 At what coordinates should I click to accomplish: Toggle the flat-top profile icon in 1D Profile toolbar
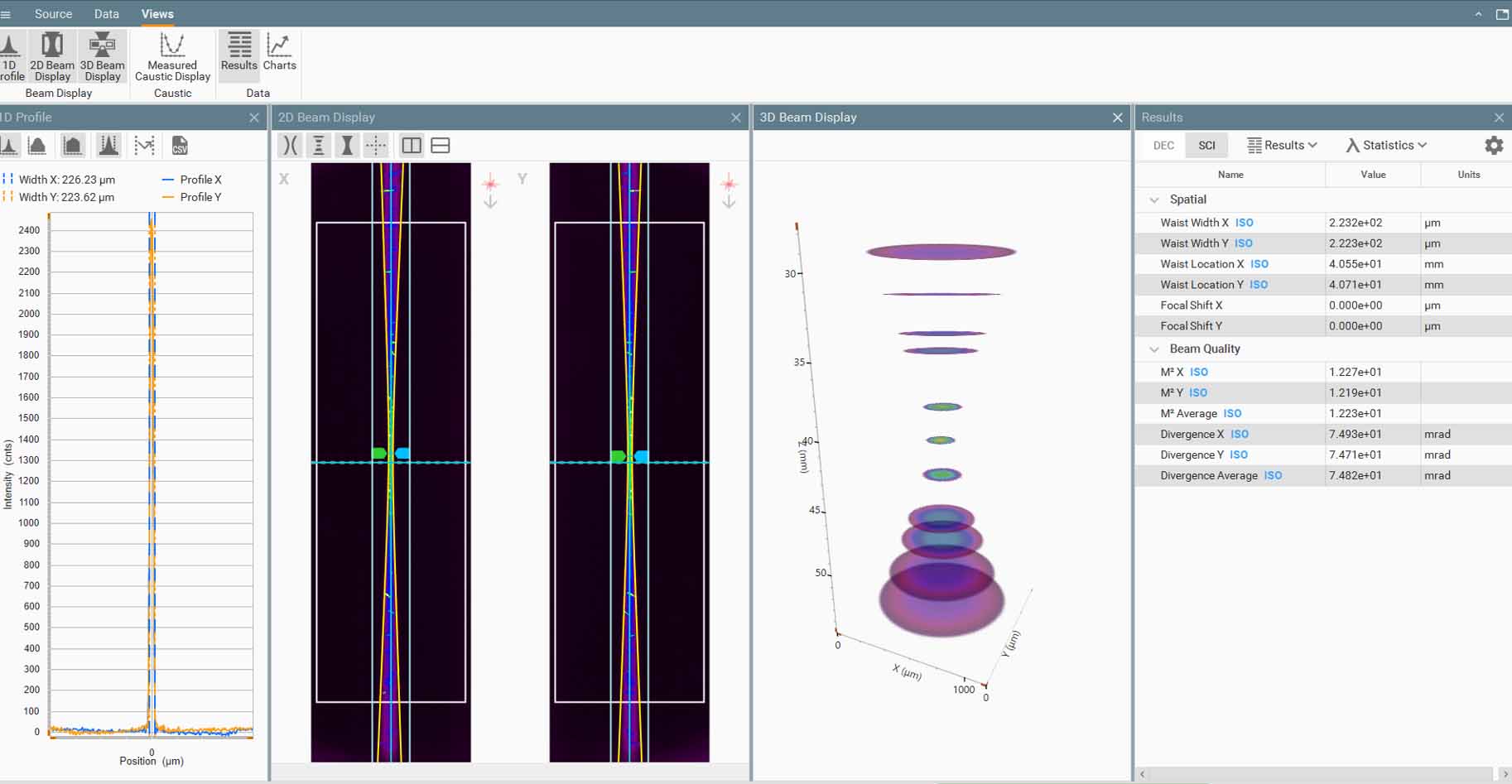pyautogui.click(x=73, y=146)
